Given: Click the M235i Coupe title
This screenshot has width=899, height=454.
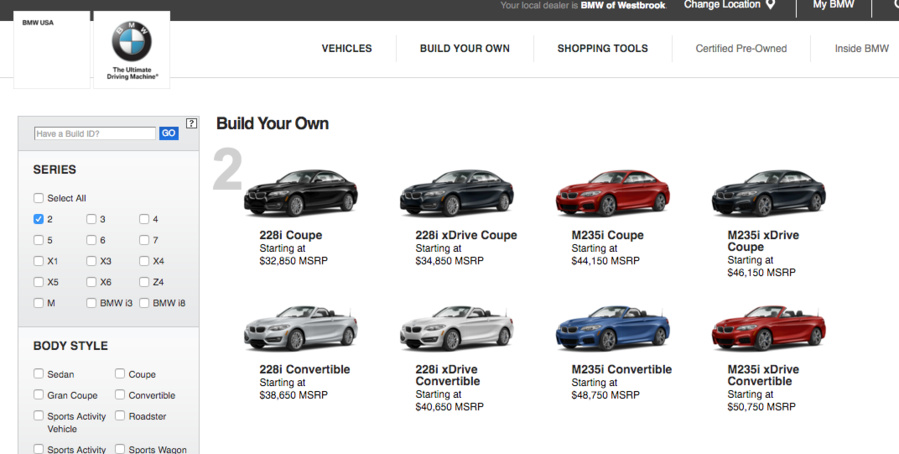Looking at the screenshot, I should (x=607, y=235).
